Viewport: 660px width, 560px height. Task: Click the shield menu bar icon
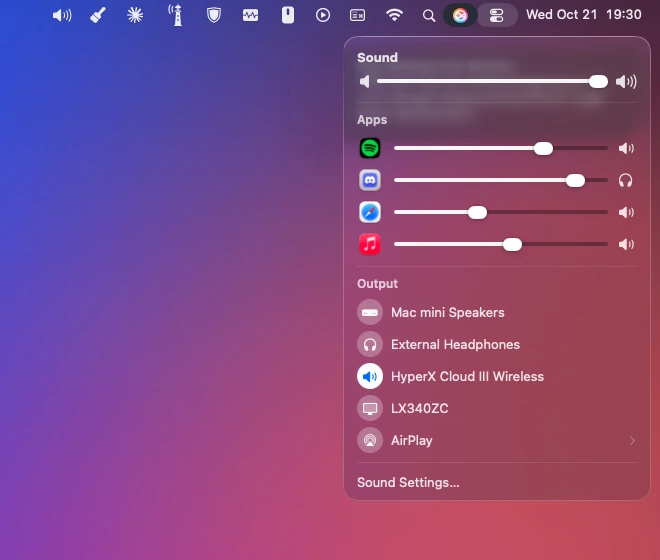214,16
